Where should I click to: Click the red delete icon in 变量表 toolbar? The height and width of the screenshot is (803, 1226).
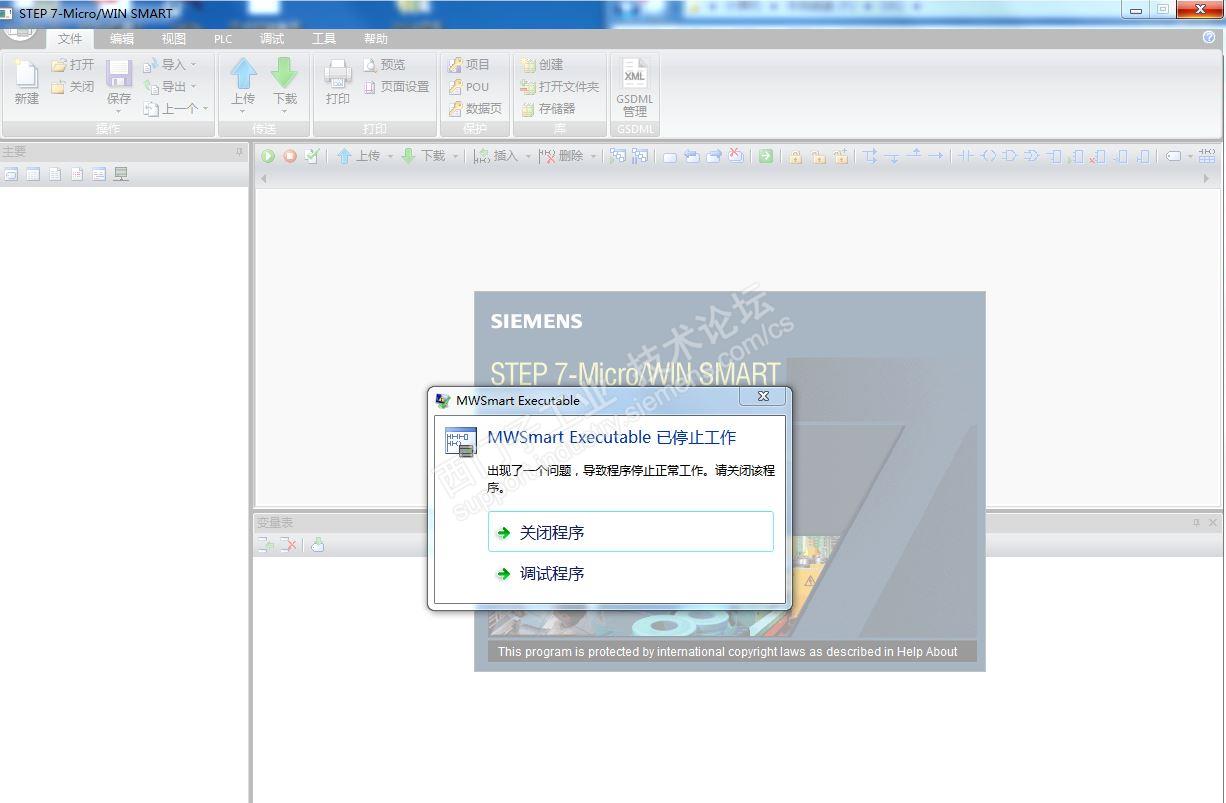click(289, 545)
